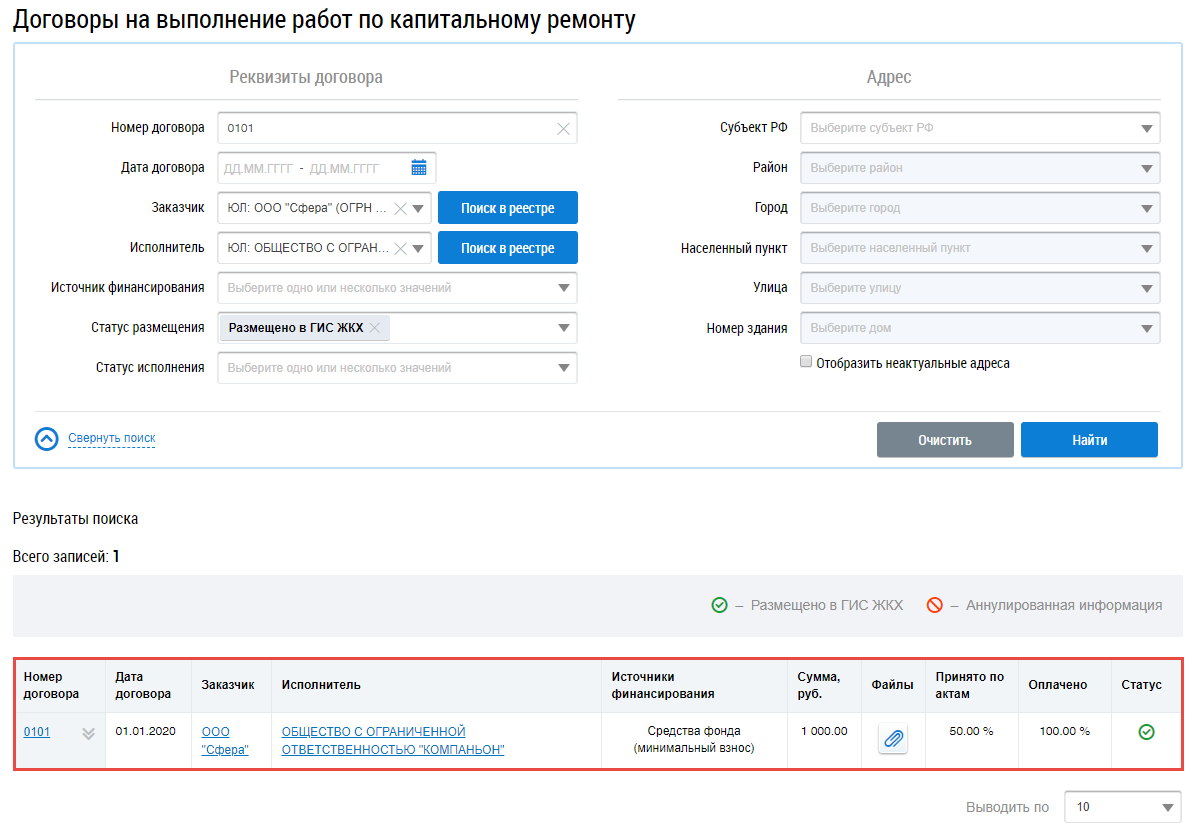Expand row details double-chevron for contract 0101
The image size is (1193, 835).
(88, 733)
